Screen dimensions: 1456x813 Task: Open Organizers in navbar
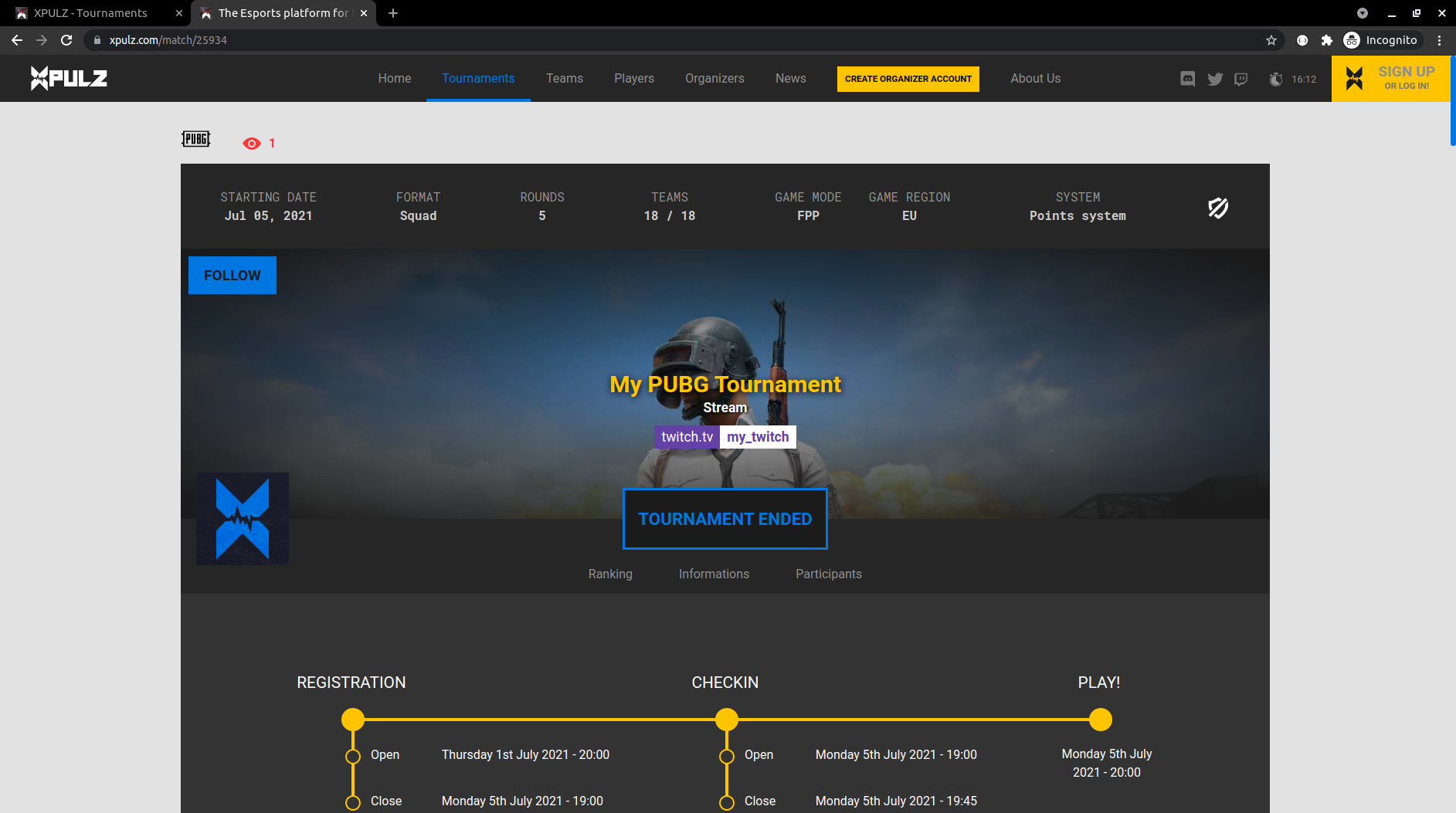[714, 79]
